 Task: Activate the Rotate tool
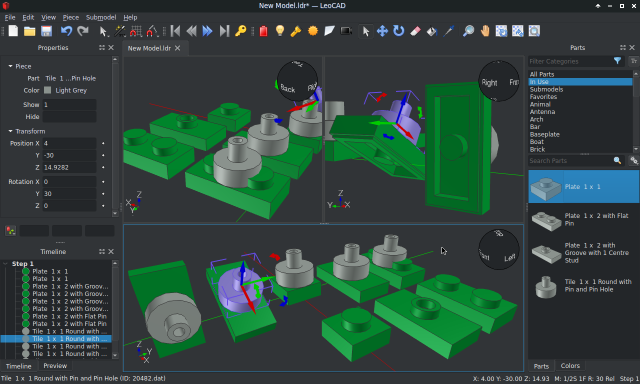[398, 31]
